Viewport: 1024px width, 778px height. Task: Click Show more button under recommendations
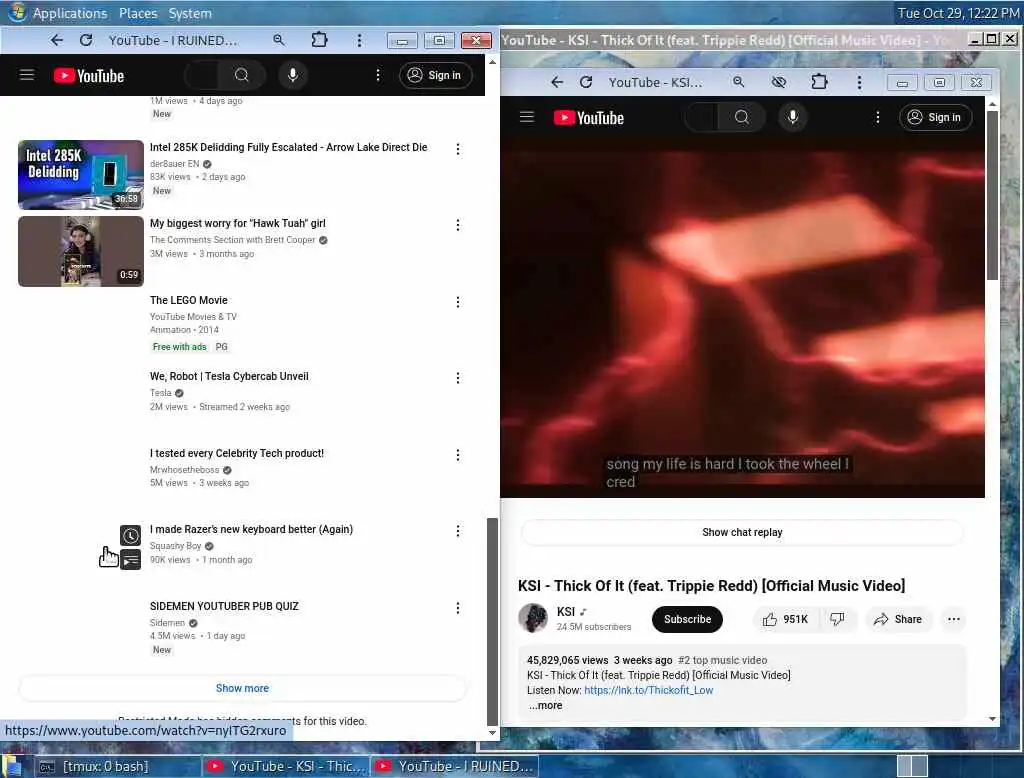pyautogui.click(x=242, y=688)
